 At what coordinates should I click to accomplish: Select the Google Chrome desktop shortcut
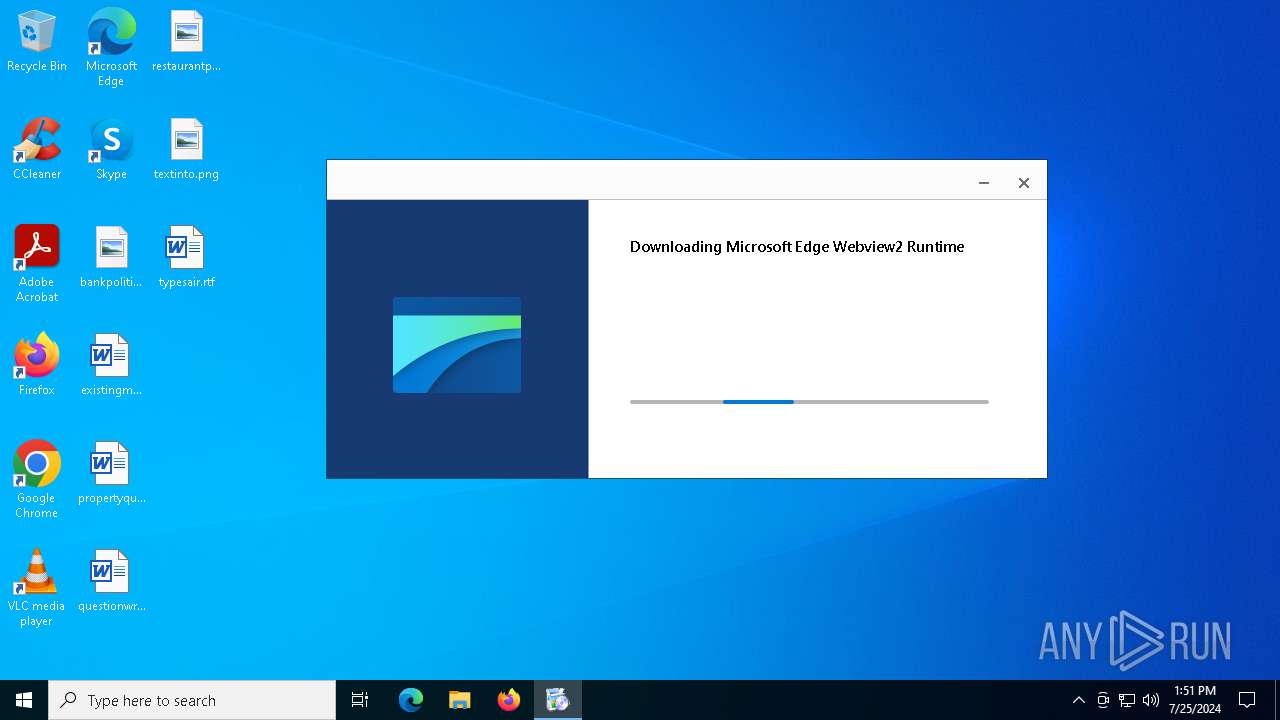(x=37, y=479)
